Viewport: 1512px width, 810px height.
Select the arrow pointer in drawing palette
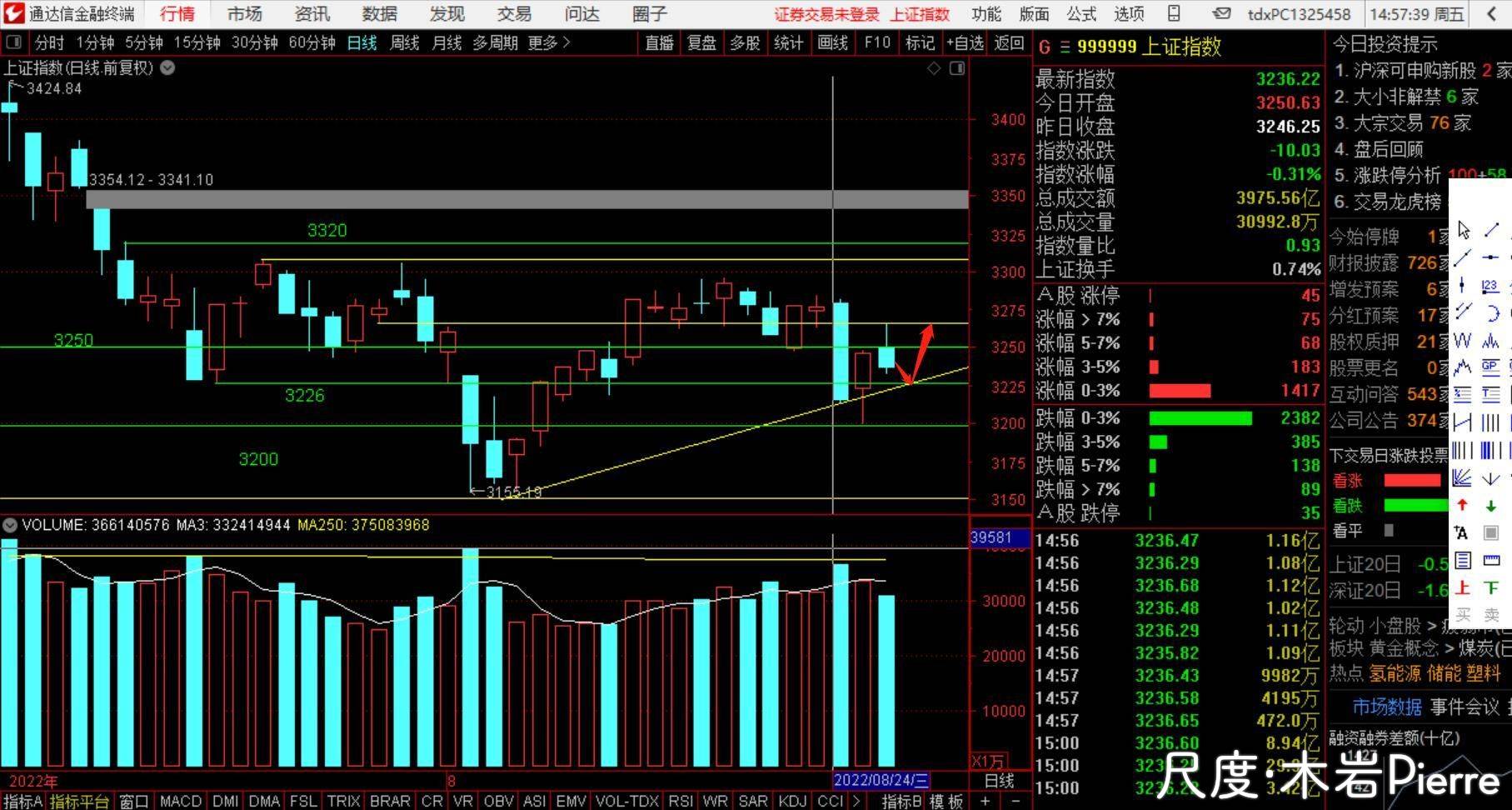pyautogui.click(x=1464, y=231)
